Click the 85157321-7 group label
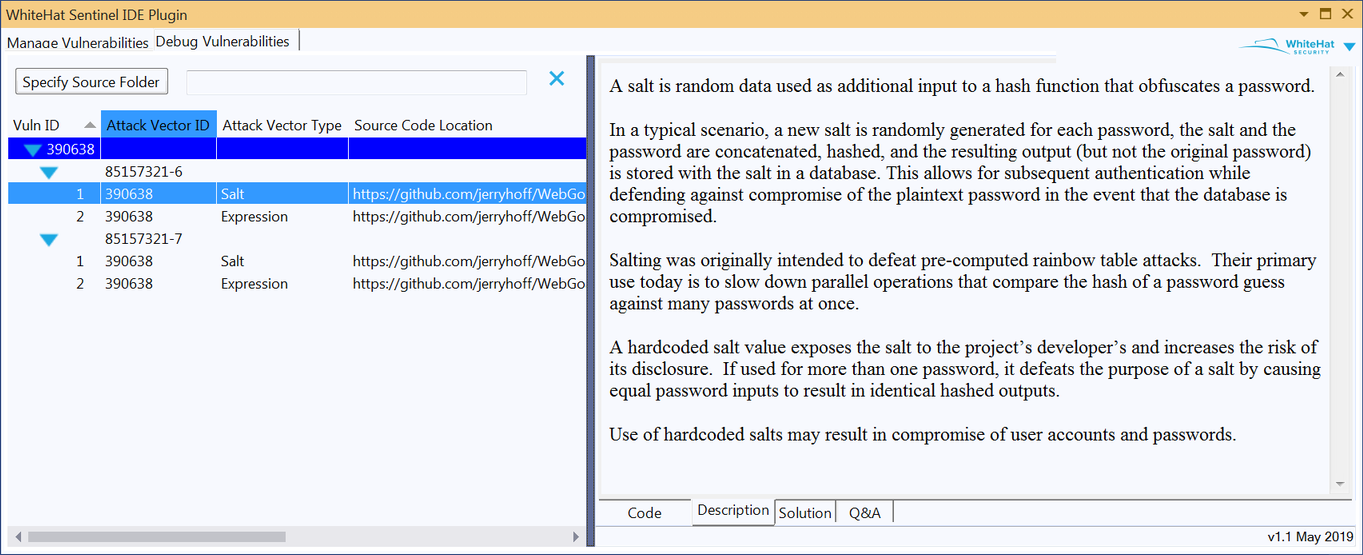This screenshot has height=555, width=1363. [x=144, y=239]
